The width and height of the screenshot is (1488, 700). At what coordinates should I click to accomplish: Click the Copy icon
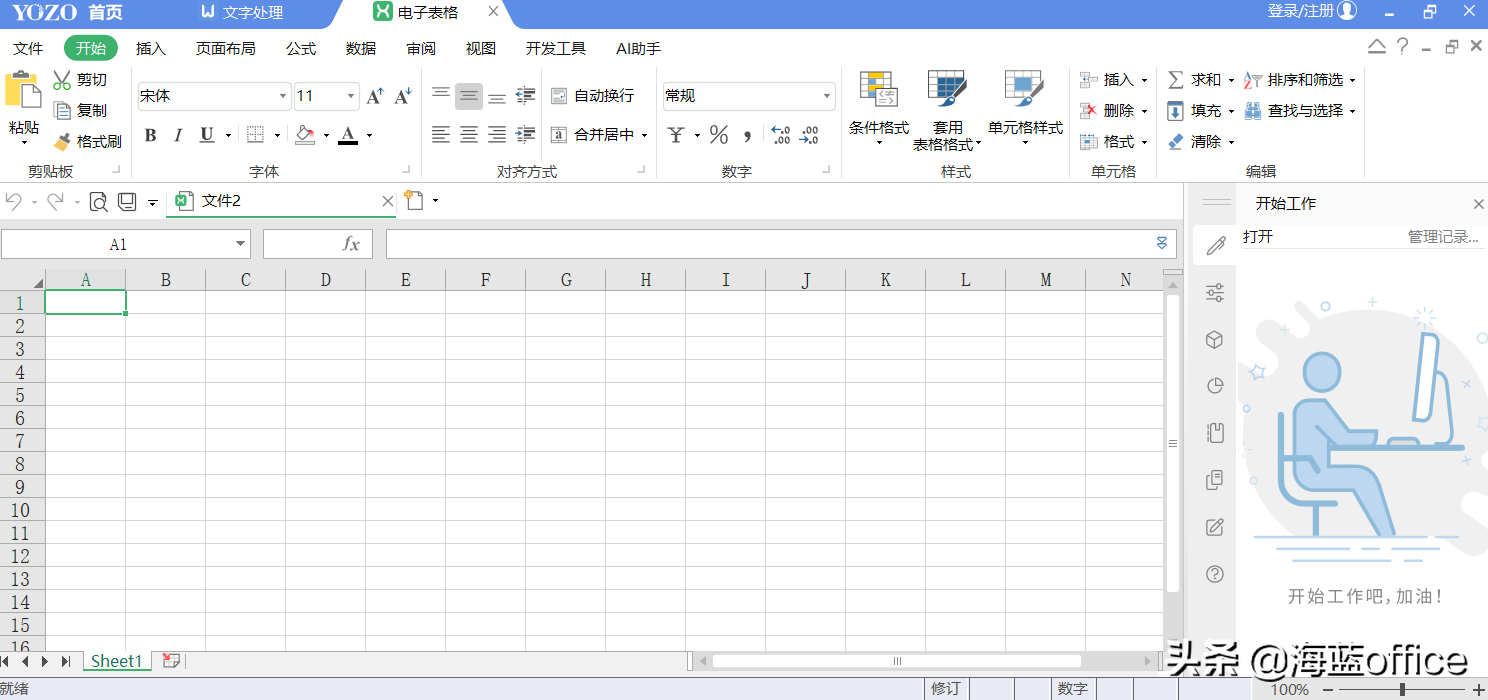(62, 110)
